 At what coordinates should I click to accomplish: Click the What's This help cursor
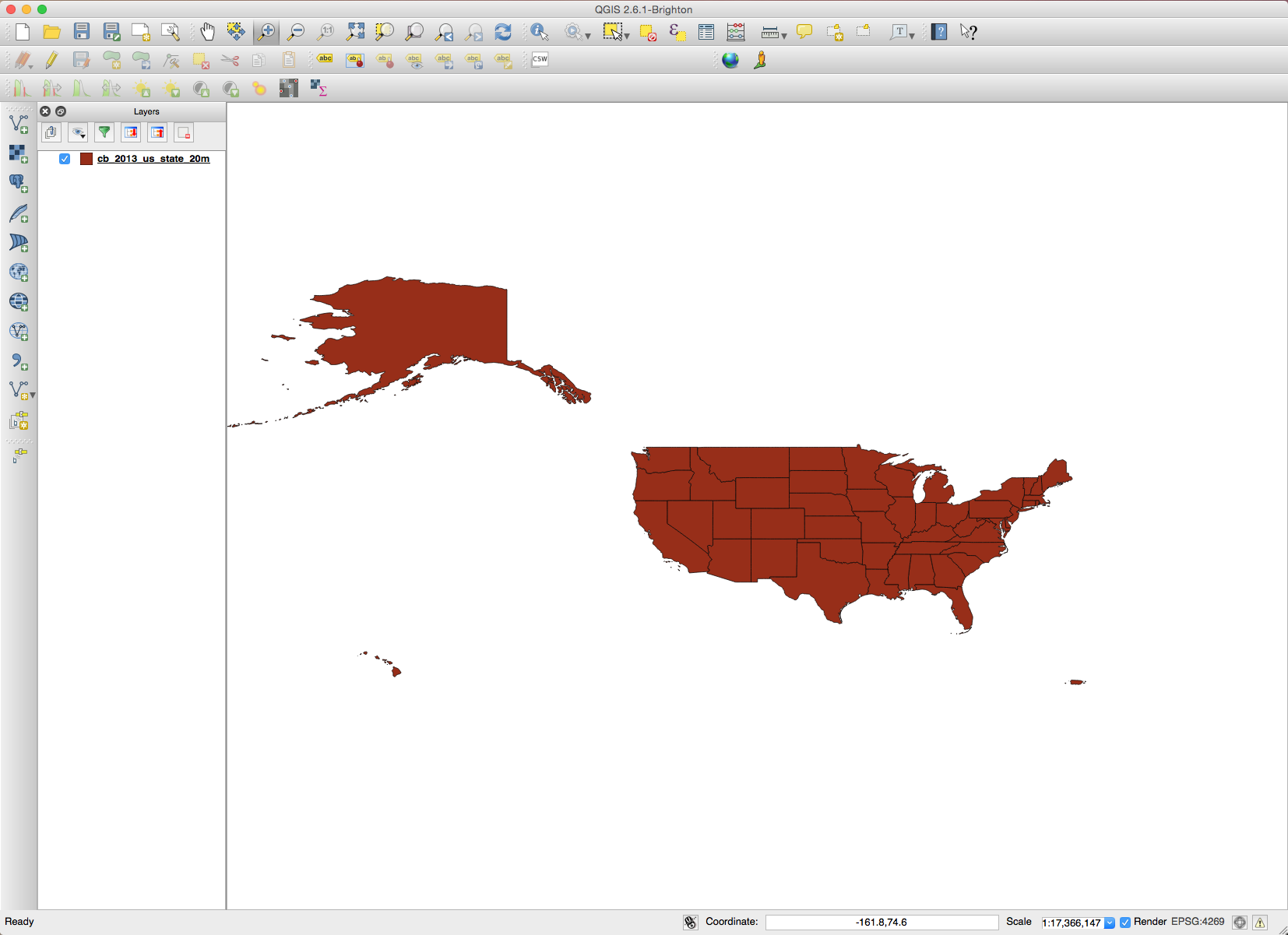point(968,32)
